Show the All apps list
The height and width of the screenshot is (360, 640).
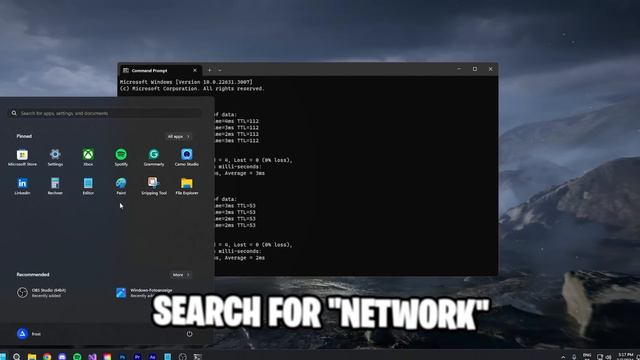click(178, 136)
